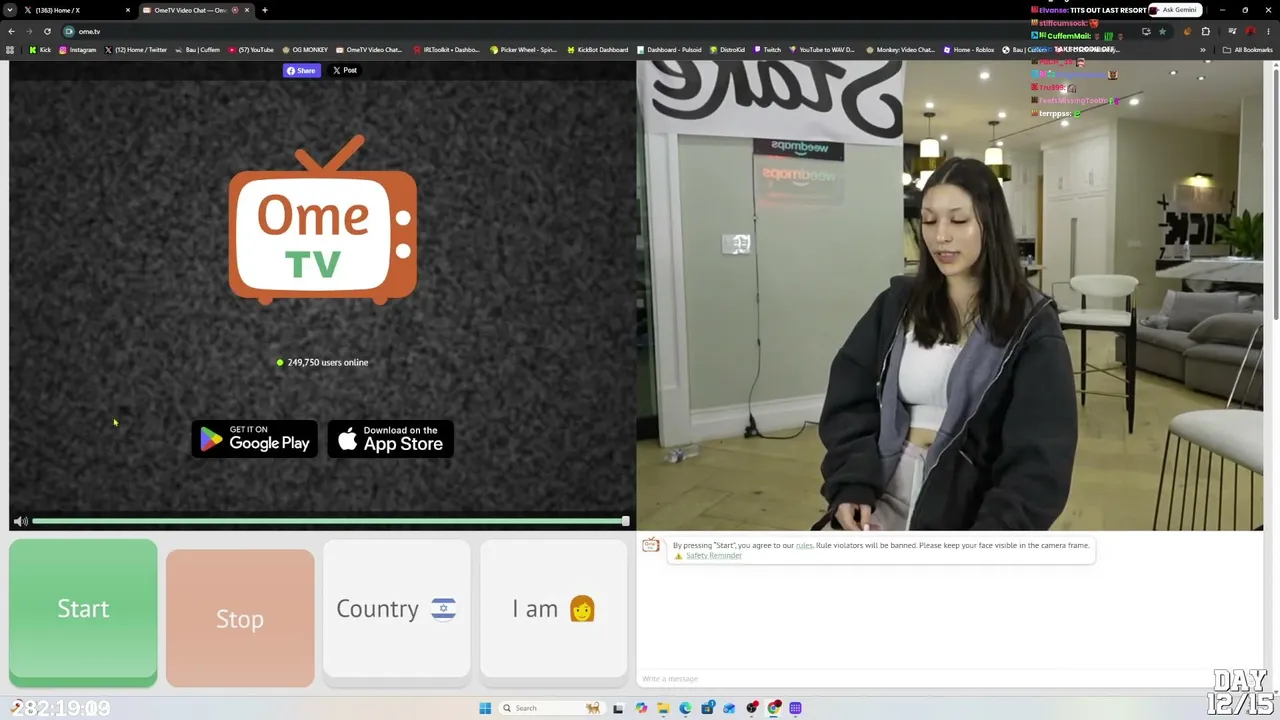1280x720 pixels.
Task: Adjust the volume slider handle
Action: point(625,521)
